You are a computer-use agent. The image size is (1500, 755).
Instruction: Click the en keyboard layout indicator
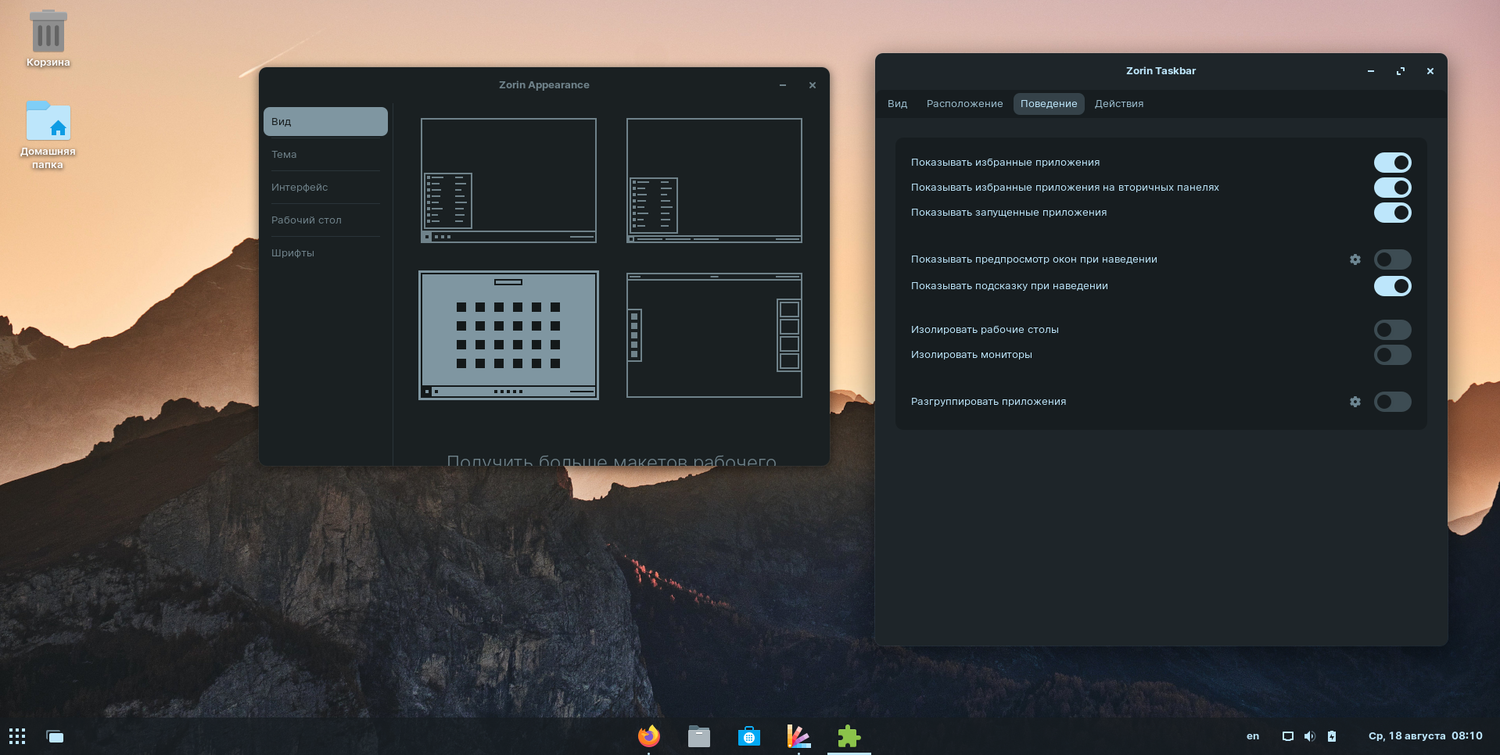(1253, 736)
